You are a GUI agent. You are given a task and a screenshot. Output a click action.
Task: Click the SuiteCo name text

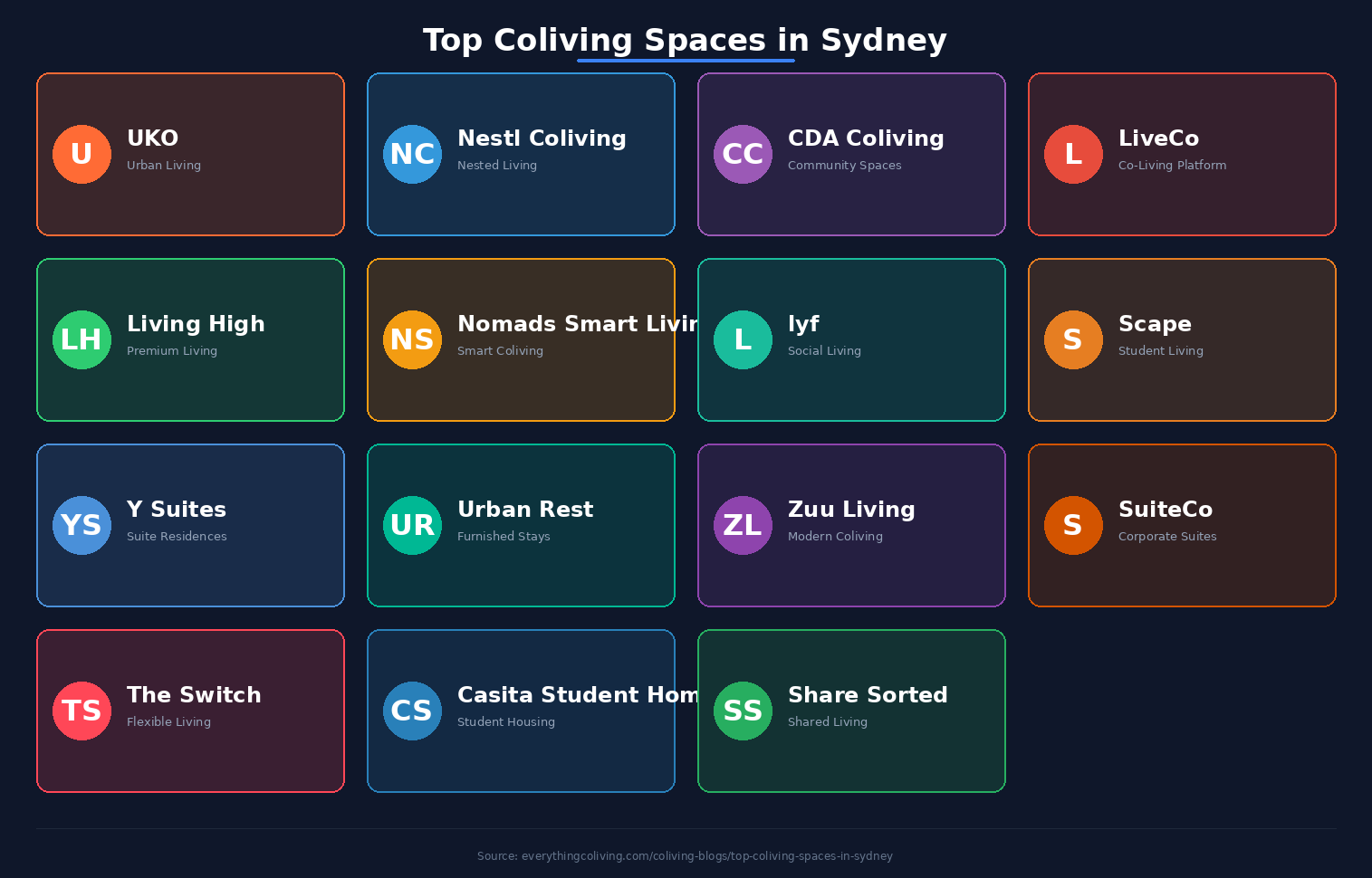(x=1165, y=510)
